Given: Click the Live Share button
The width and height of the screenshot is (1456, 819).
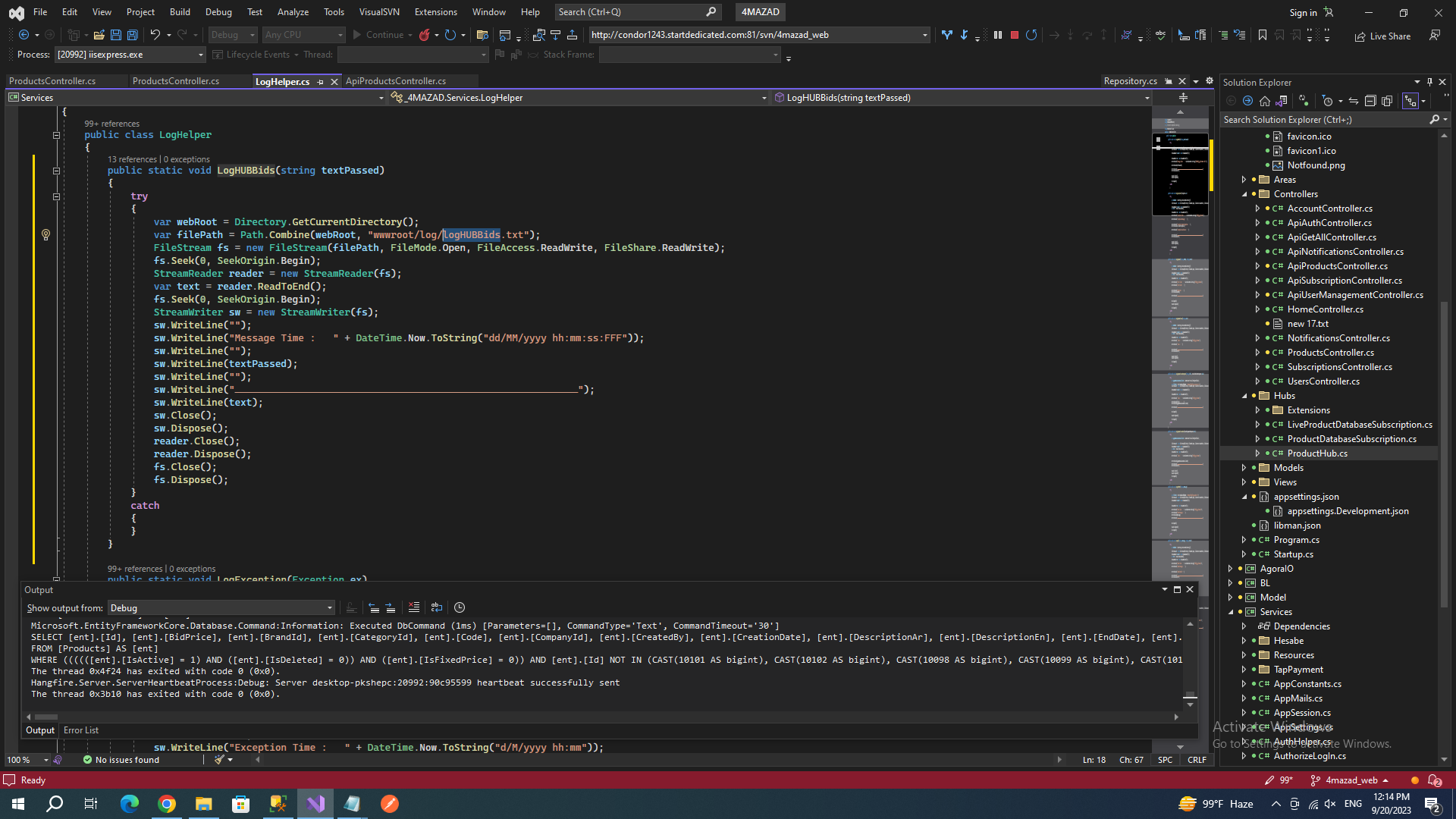Looking at the screenshot, I should click(x=1382, y=36).
